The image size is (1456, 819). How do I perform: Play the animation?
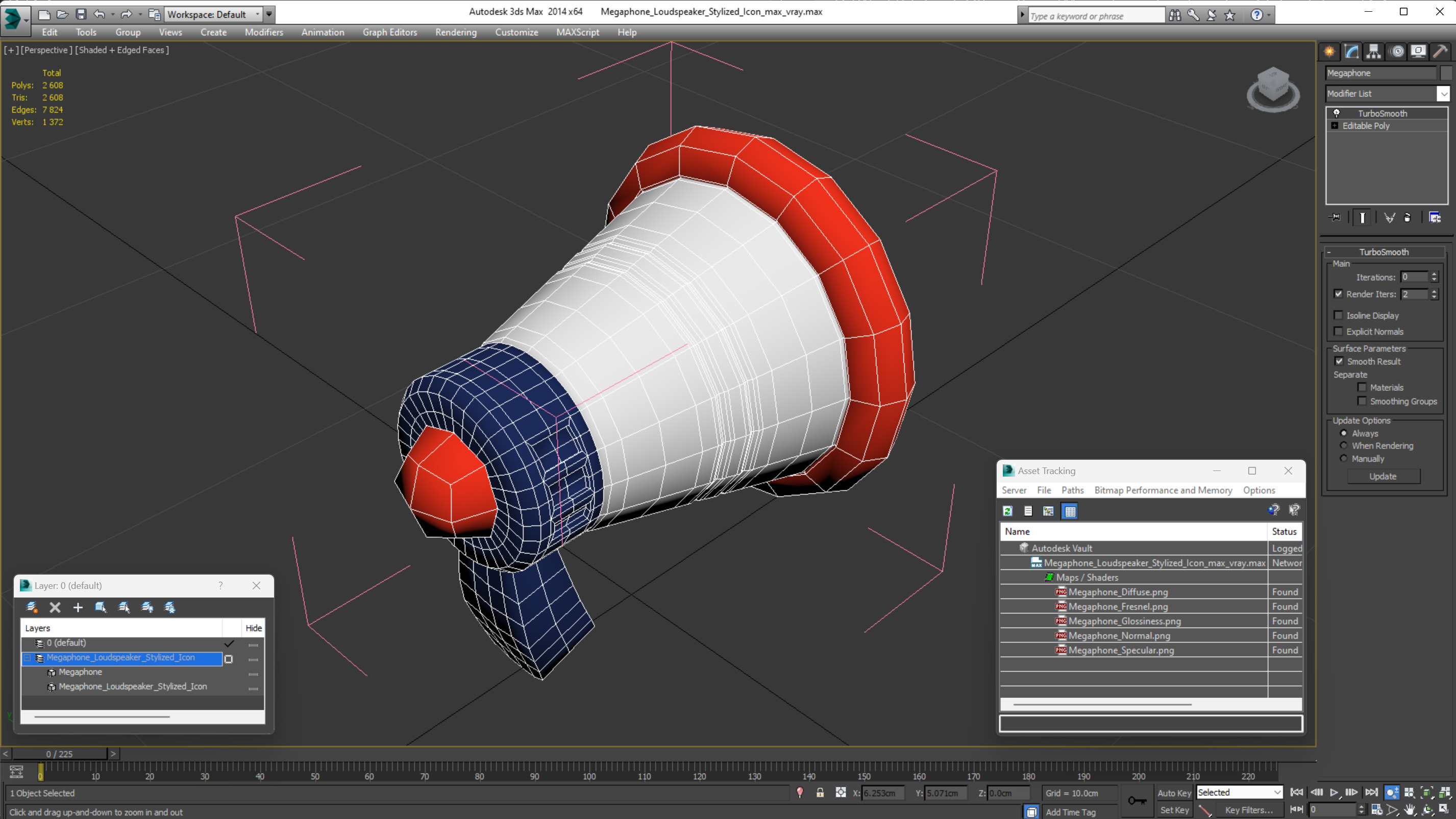(1334, 792)
